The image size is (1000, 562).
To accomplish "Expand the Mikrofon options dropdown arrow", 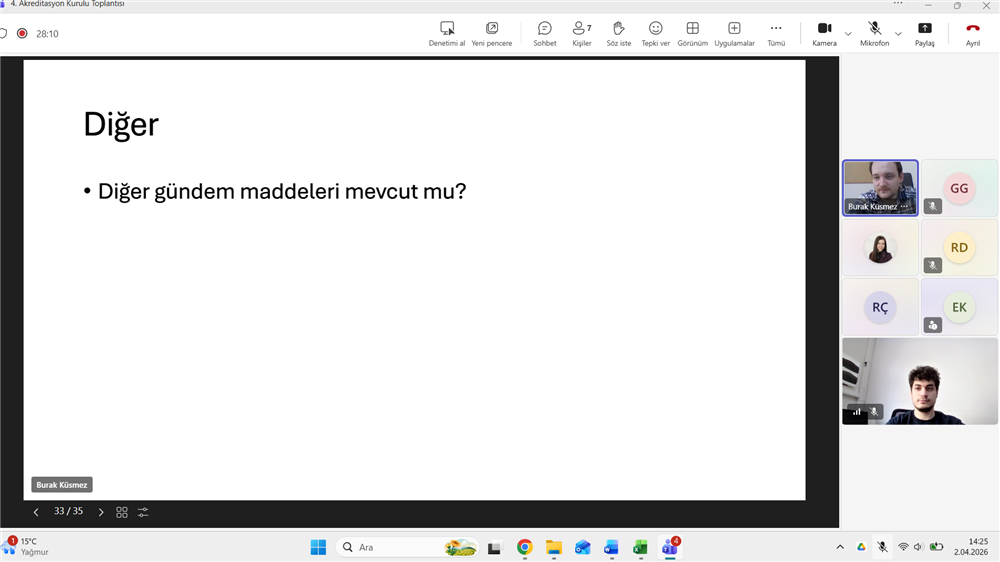I will (x=898, y=34).
